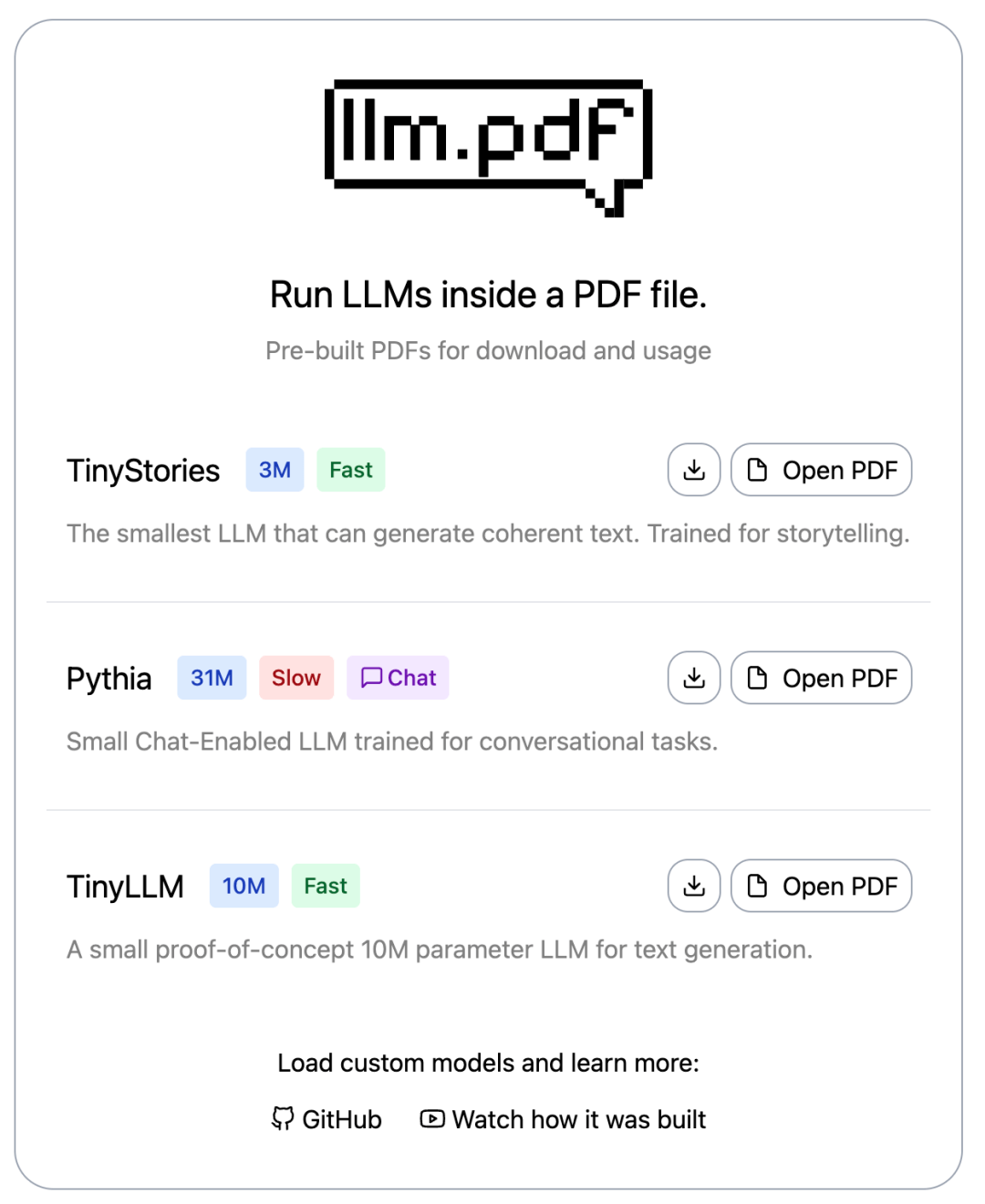Open the TinyStories PDF
This screenshot has width=985, height=1204.
coord(821,470)
